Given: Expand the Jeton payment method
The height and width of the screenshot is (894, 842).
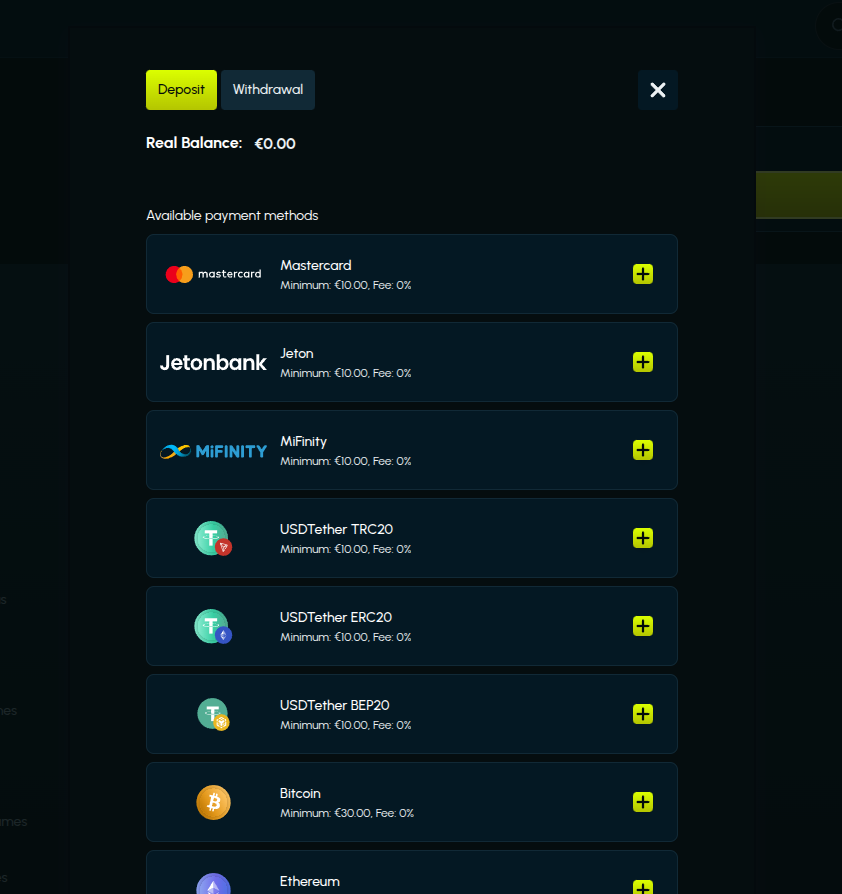Looking at the screenshot, I should 643,362.
